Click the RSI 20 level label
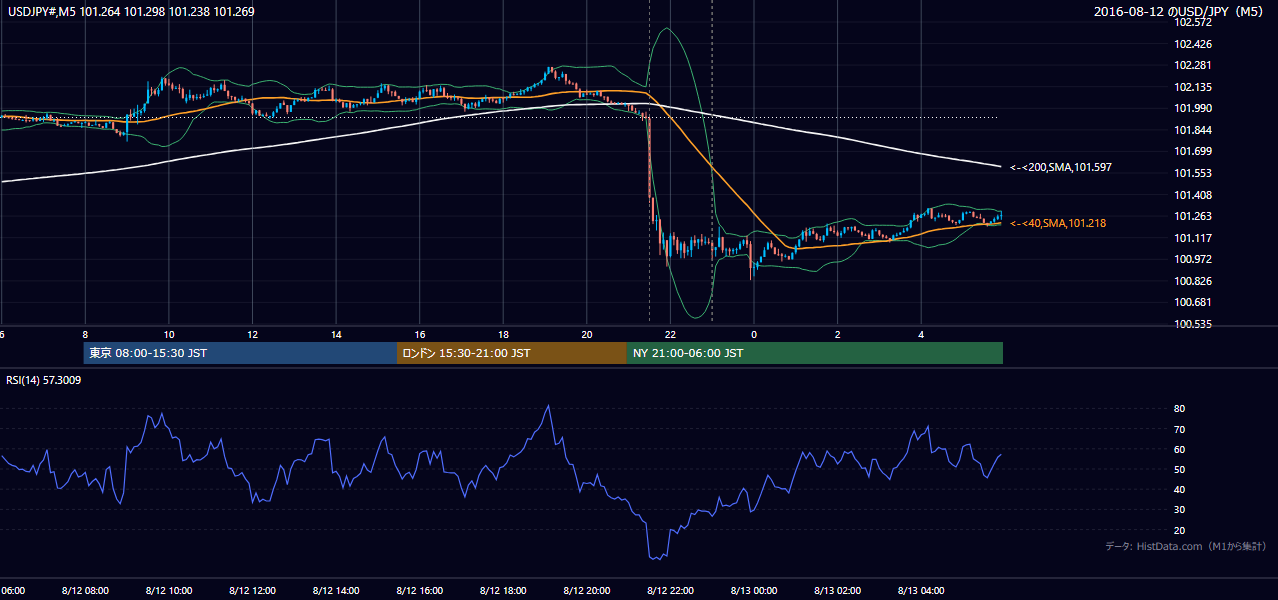This screenshot has height=600, width=1278. point(1180,530)
